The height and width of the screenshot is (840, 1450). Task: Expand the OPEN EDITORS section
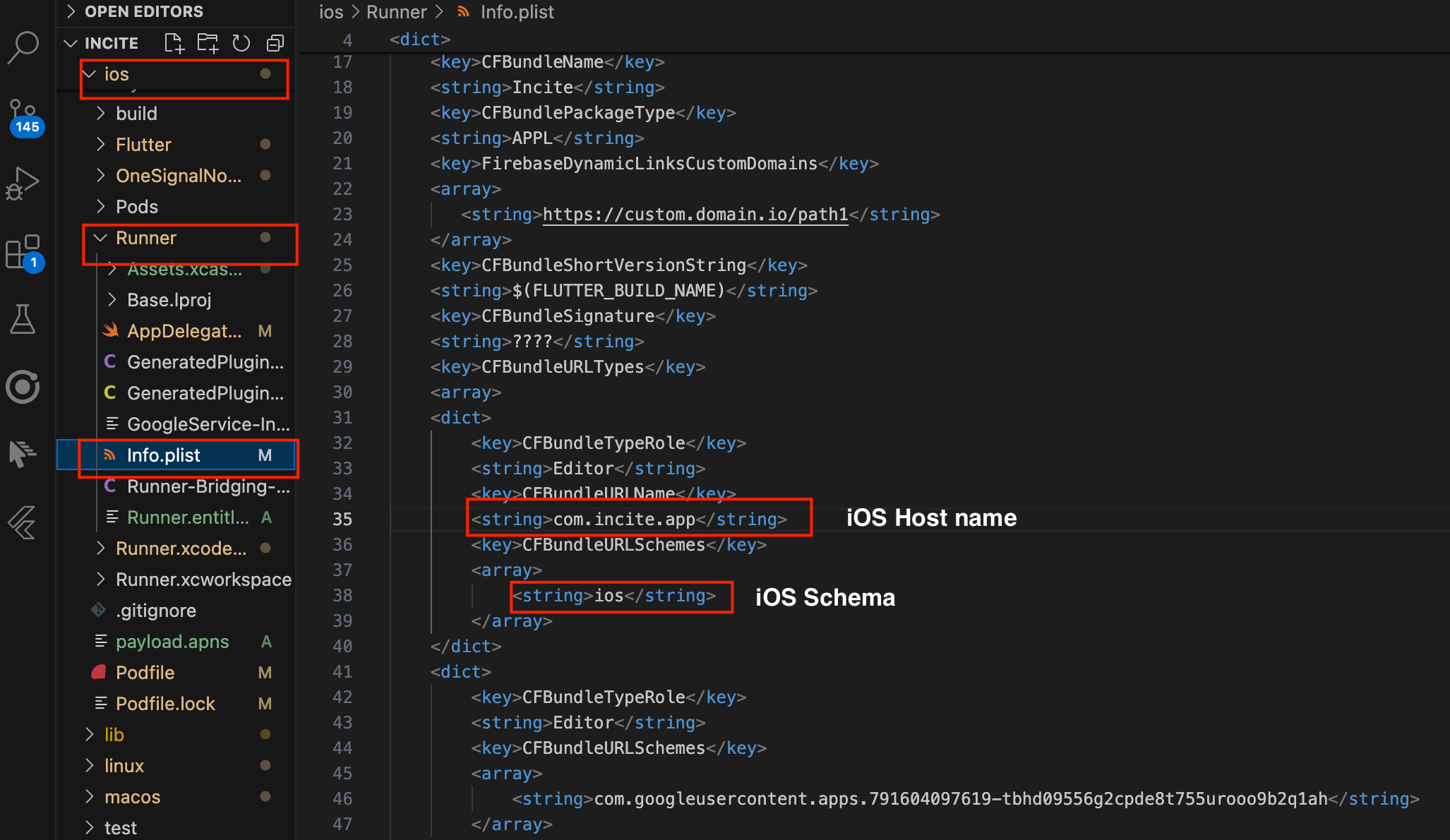pos(143,11)
